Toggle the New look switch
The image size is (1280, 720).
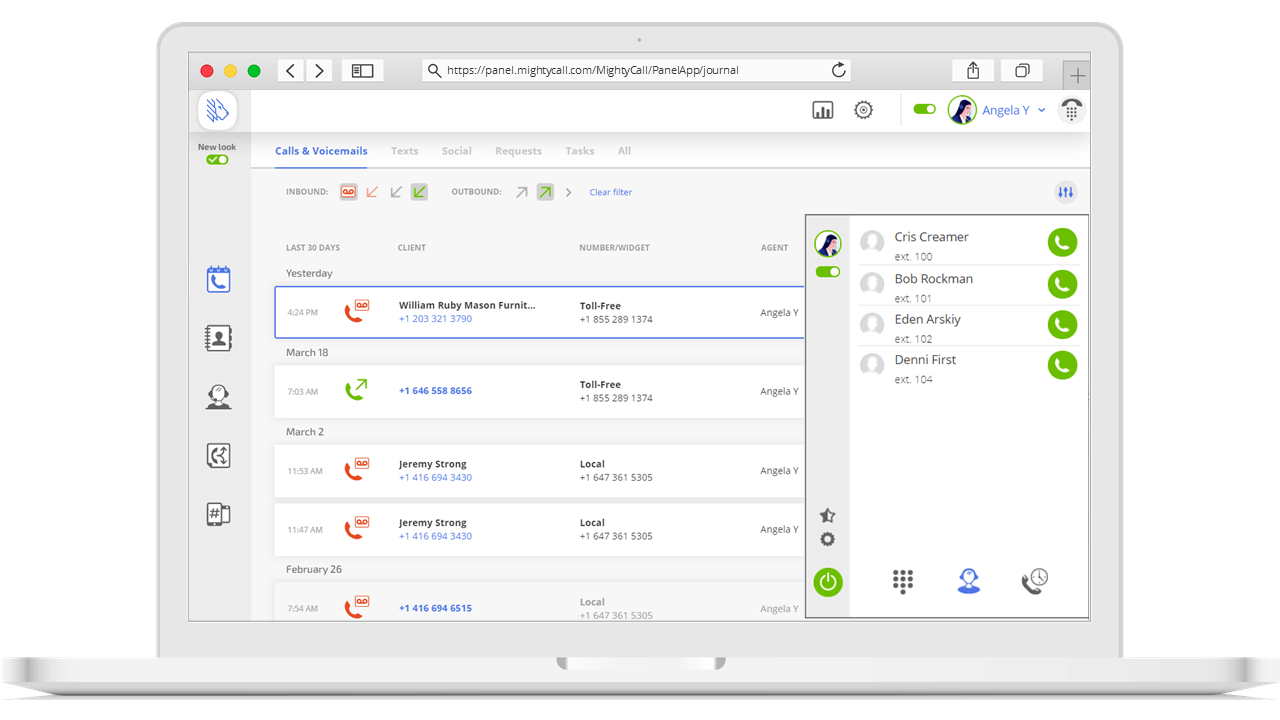point(217,160)
